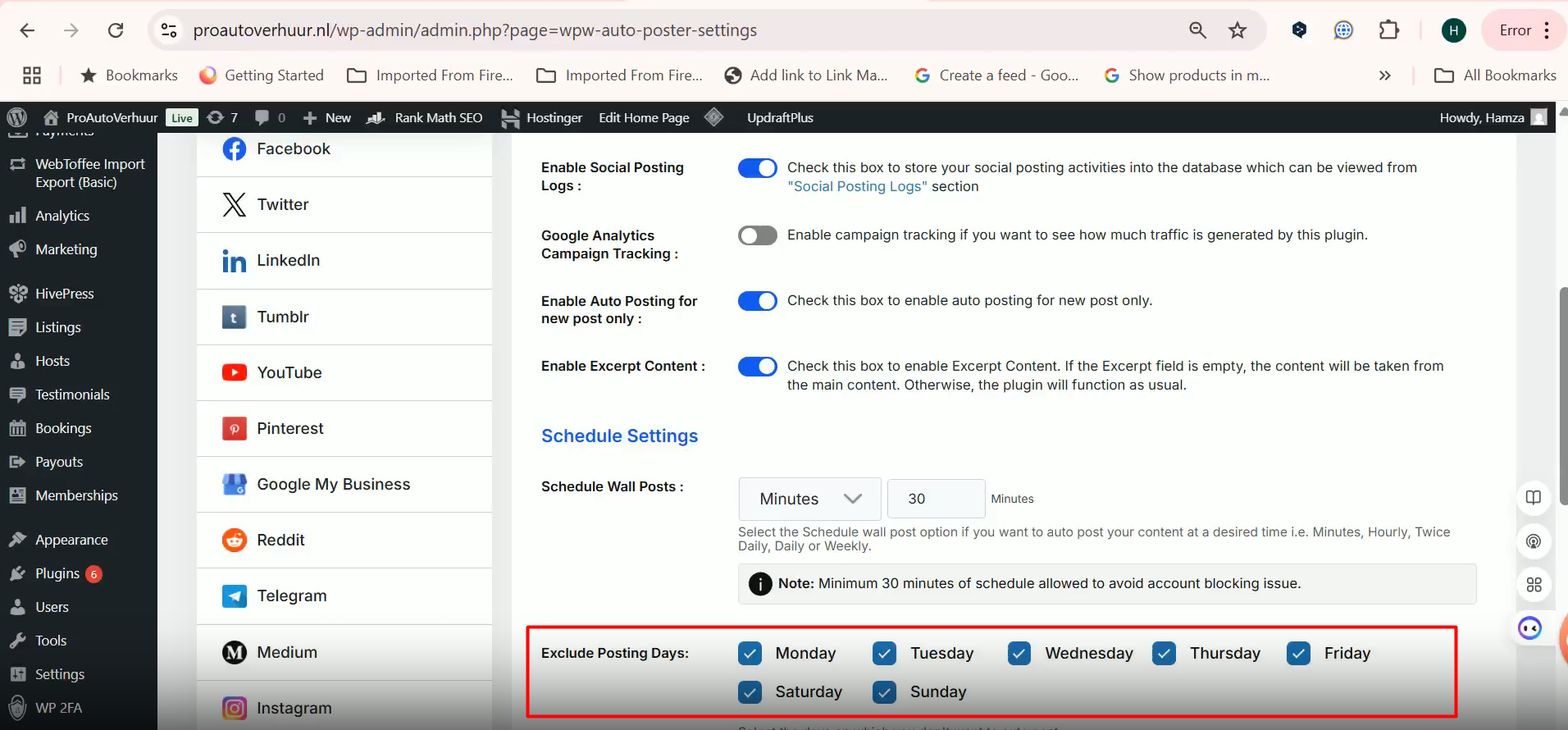Select the Telegram icon entry

pyautogui.click(x=234, y=596)
